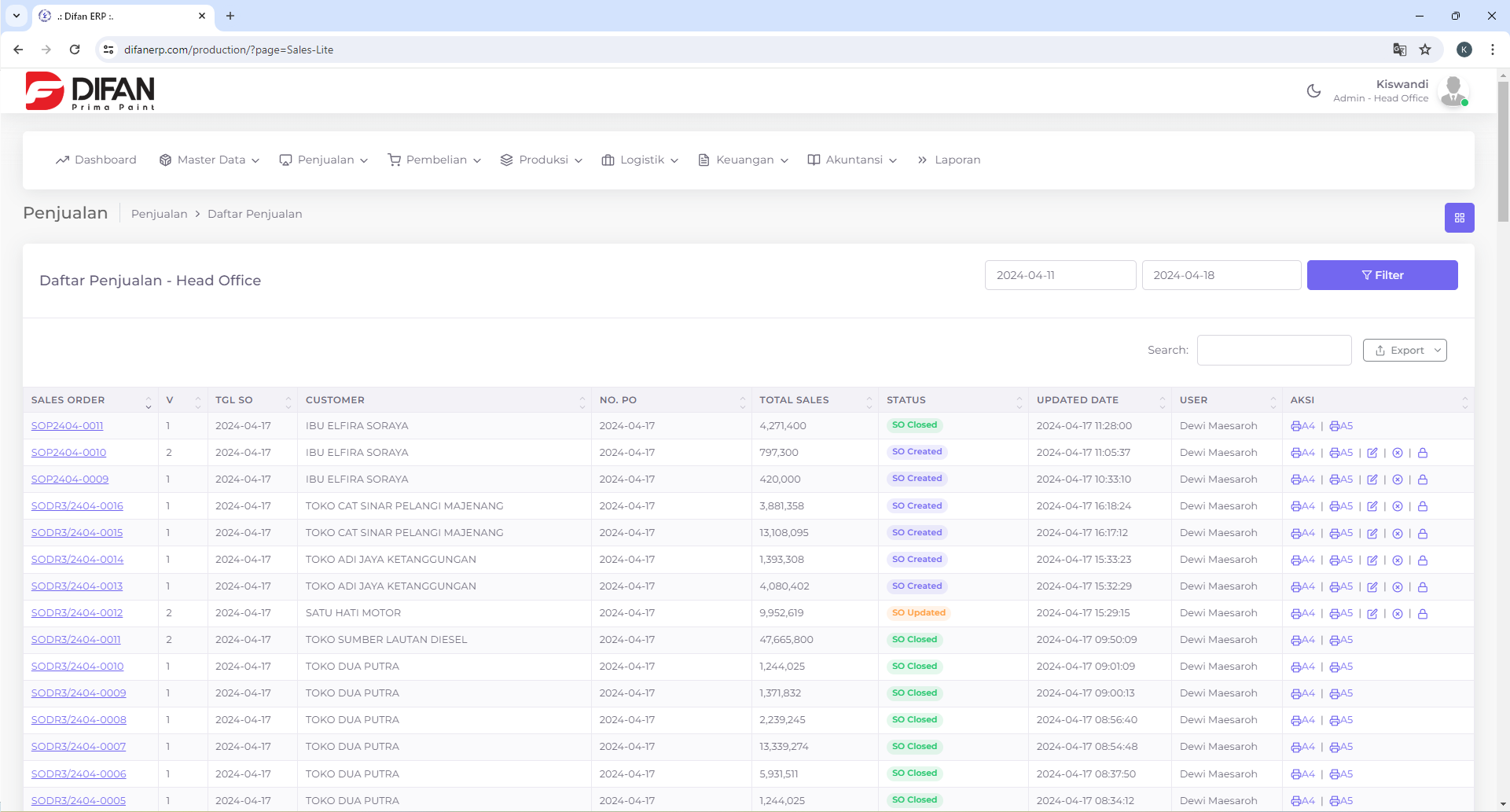Cancel sales order SODR3/2404-0016
1510x812 pixels.
1398,506
